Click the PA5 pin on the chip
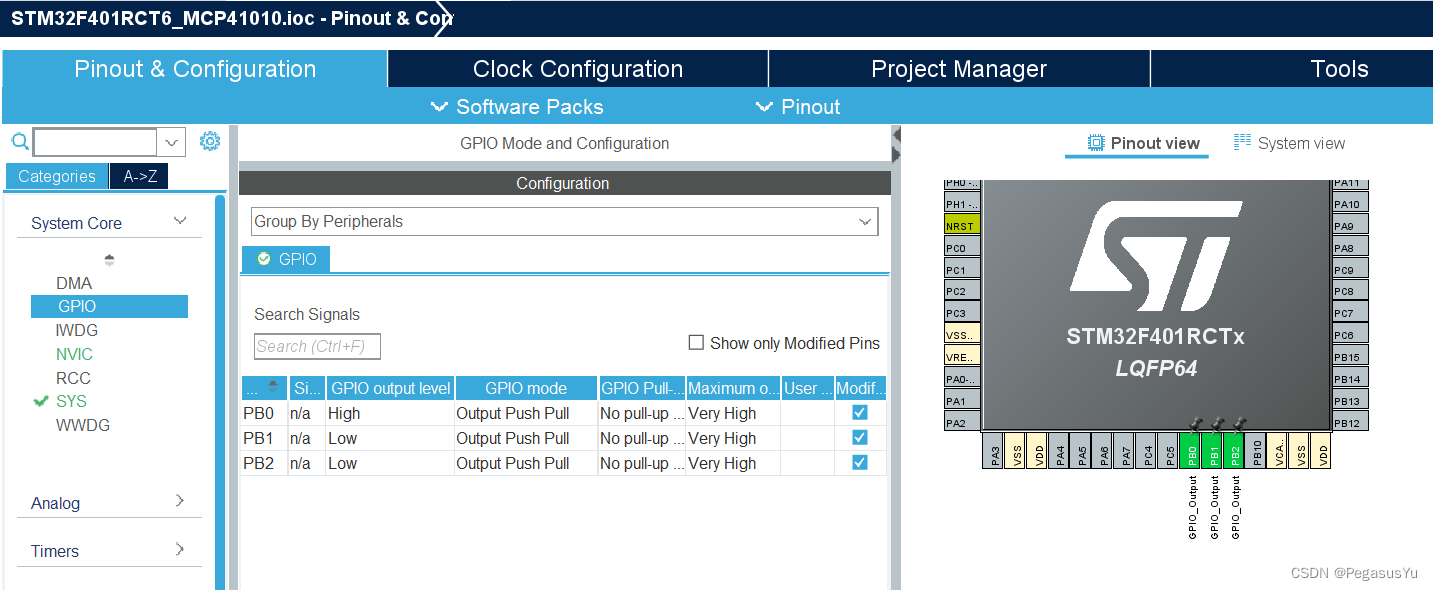This screenshot has width=1433, height=590. (x=1083, y=451)
